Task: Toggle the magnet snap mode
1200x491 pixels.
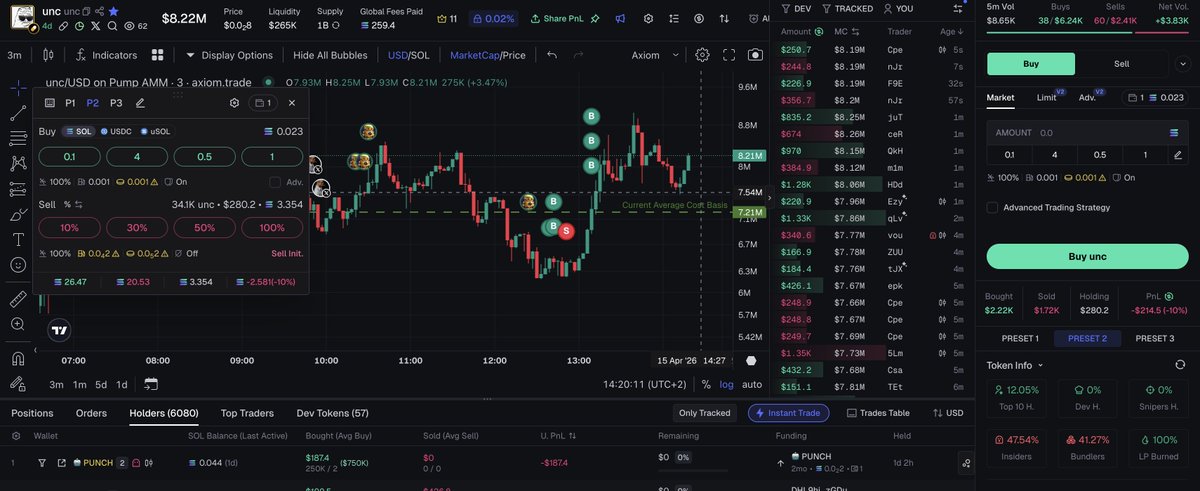Action: point(17,358)
